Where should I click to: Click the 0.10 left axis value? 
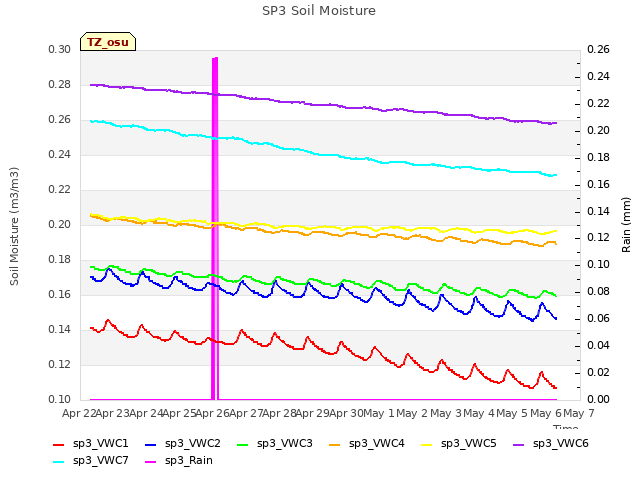[x=60, y=399]
